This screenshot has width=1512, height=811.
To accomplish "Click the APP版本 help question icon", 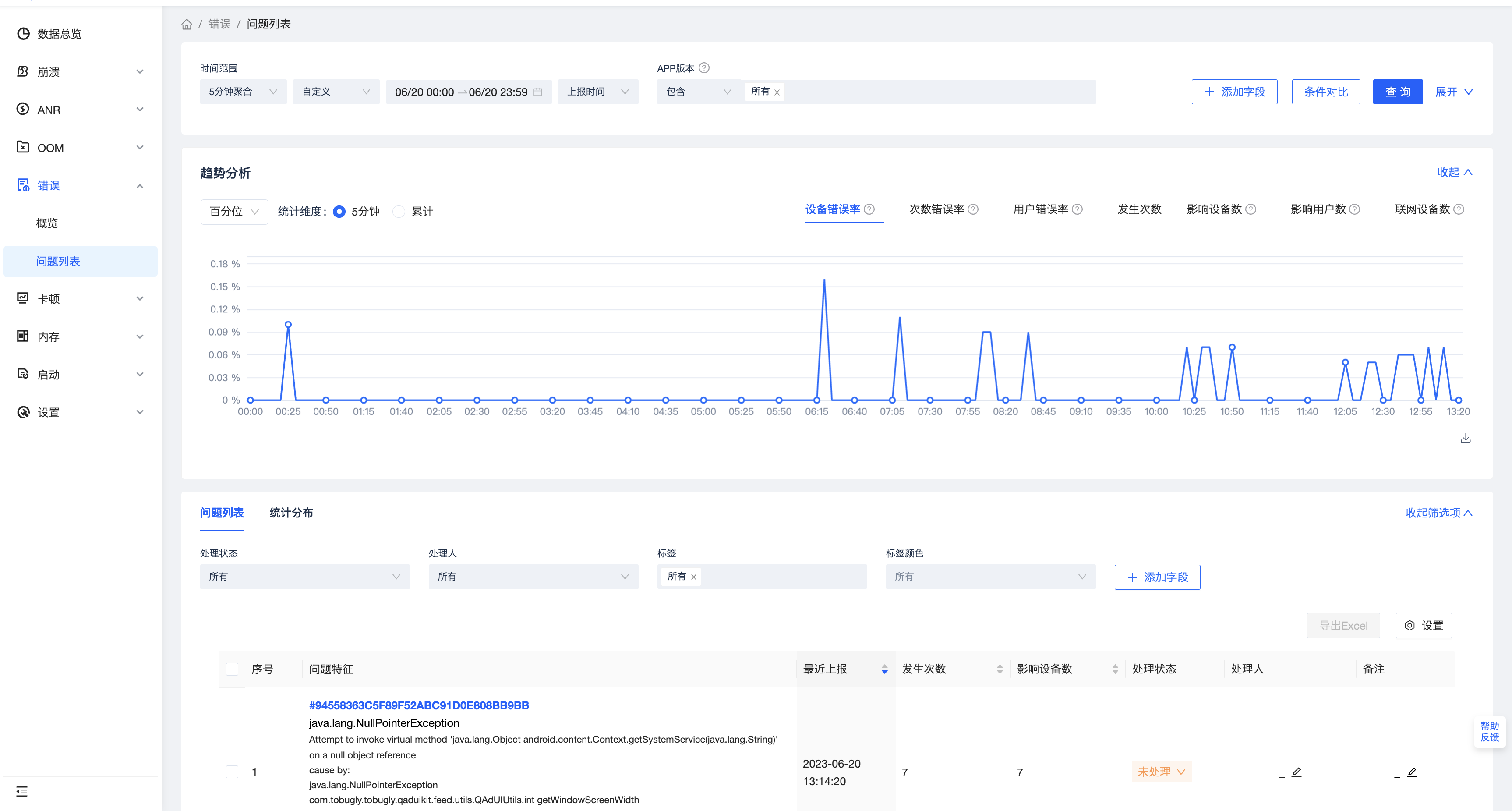I will [x=704, y=67].
